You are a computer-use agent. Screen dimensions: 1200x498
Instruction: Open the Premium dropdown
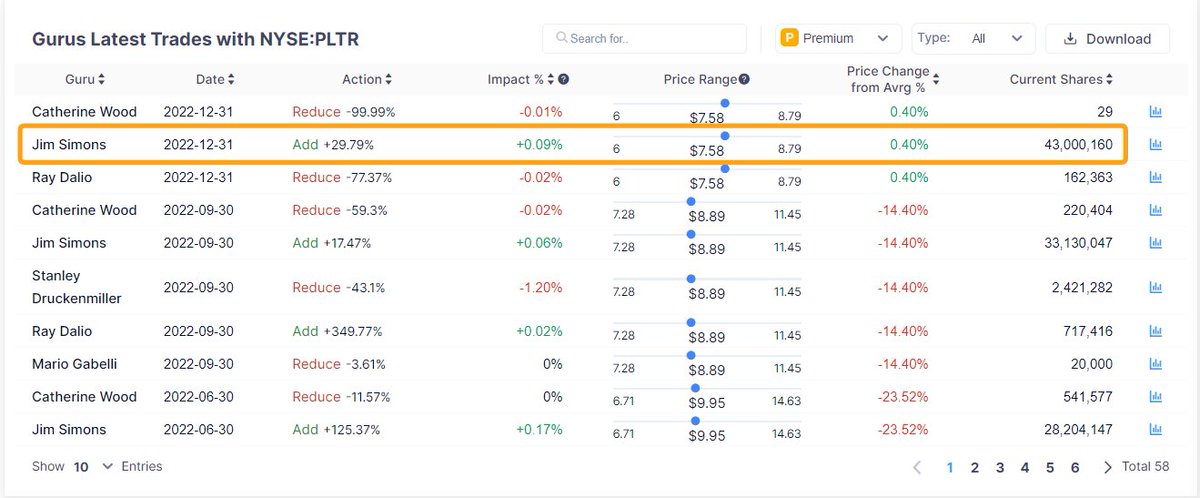coord(839,39)
